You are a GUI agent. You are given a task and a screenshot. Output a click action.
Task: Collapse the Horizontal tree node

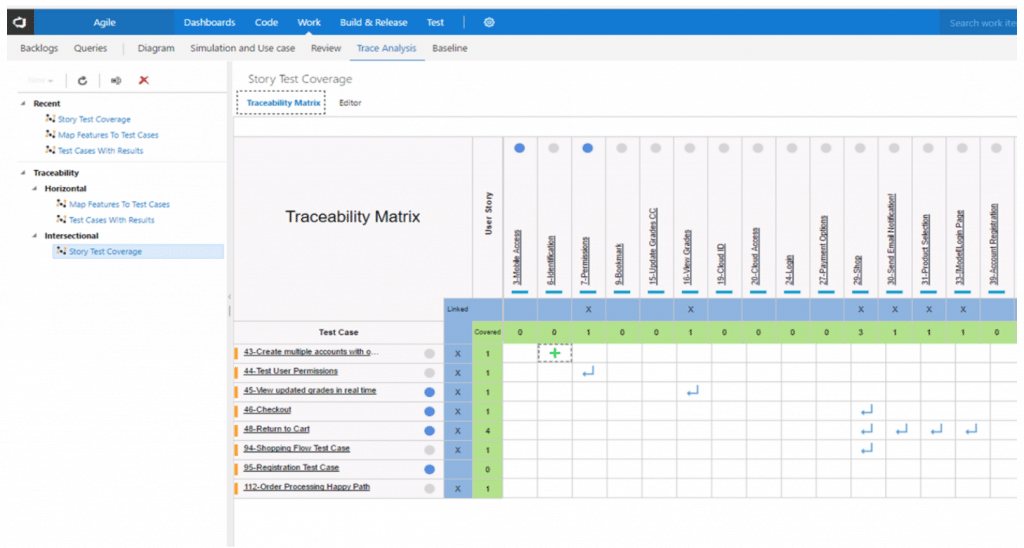coord(35,188)
